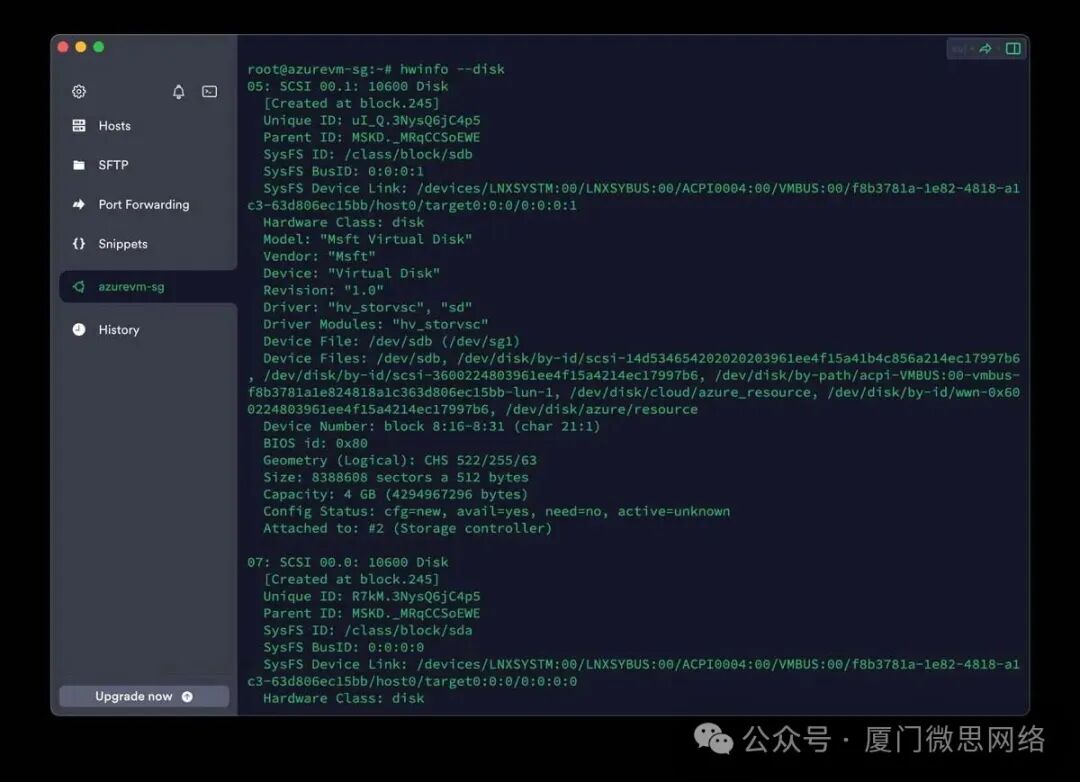Click the line Model: "Msft Virtual Disk"

[x=368, y=240]
